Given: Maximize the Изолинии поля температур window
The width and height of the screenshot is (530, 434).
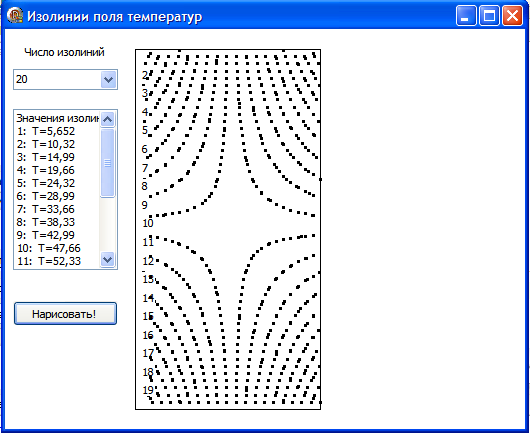Looking at the screenshot, I should (x=489, y=16).
